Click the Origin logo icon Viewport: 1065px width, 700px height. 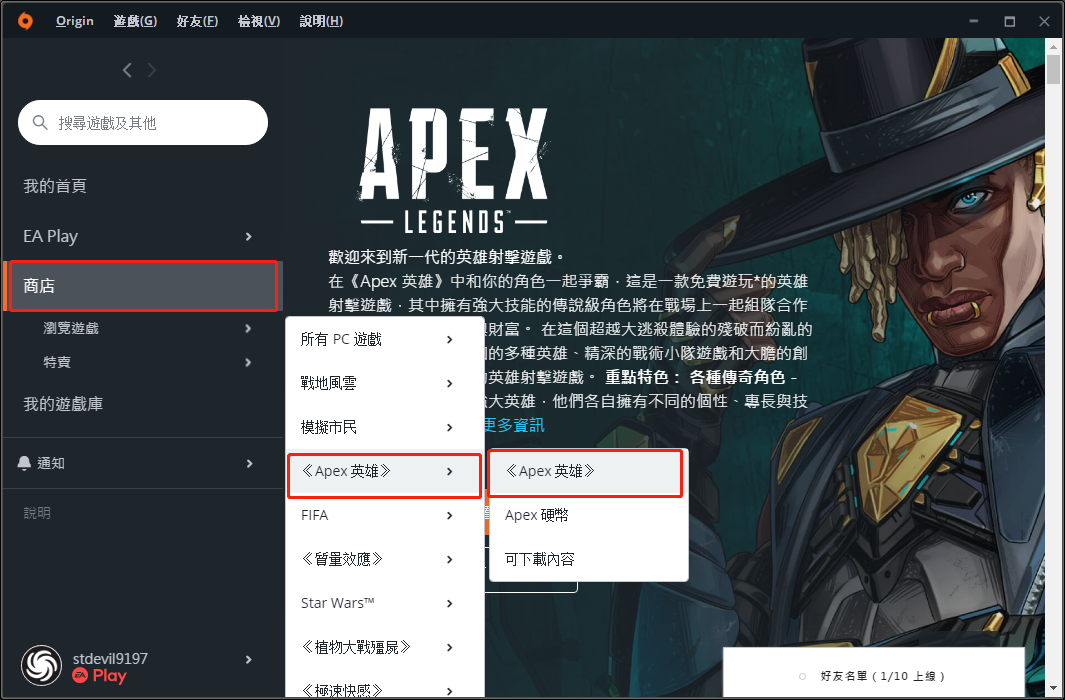click(x=25, y=21)
